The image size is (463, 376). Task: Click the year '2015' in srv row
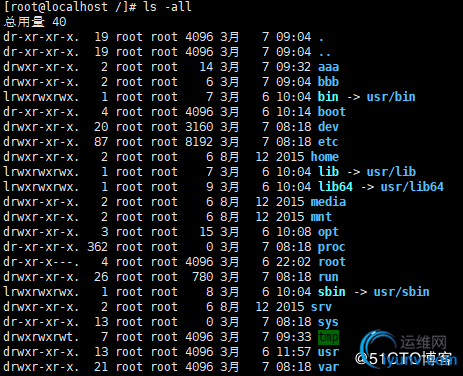(290, 307)
